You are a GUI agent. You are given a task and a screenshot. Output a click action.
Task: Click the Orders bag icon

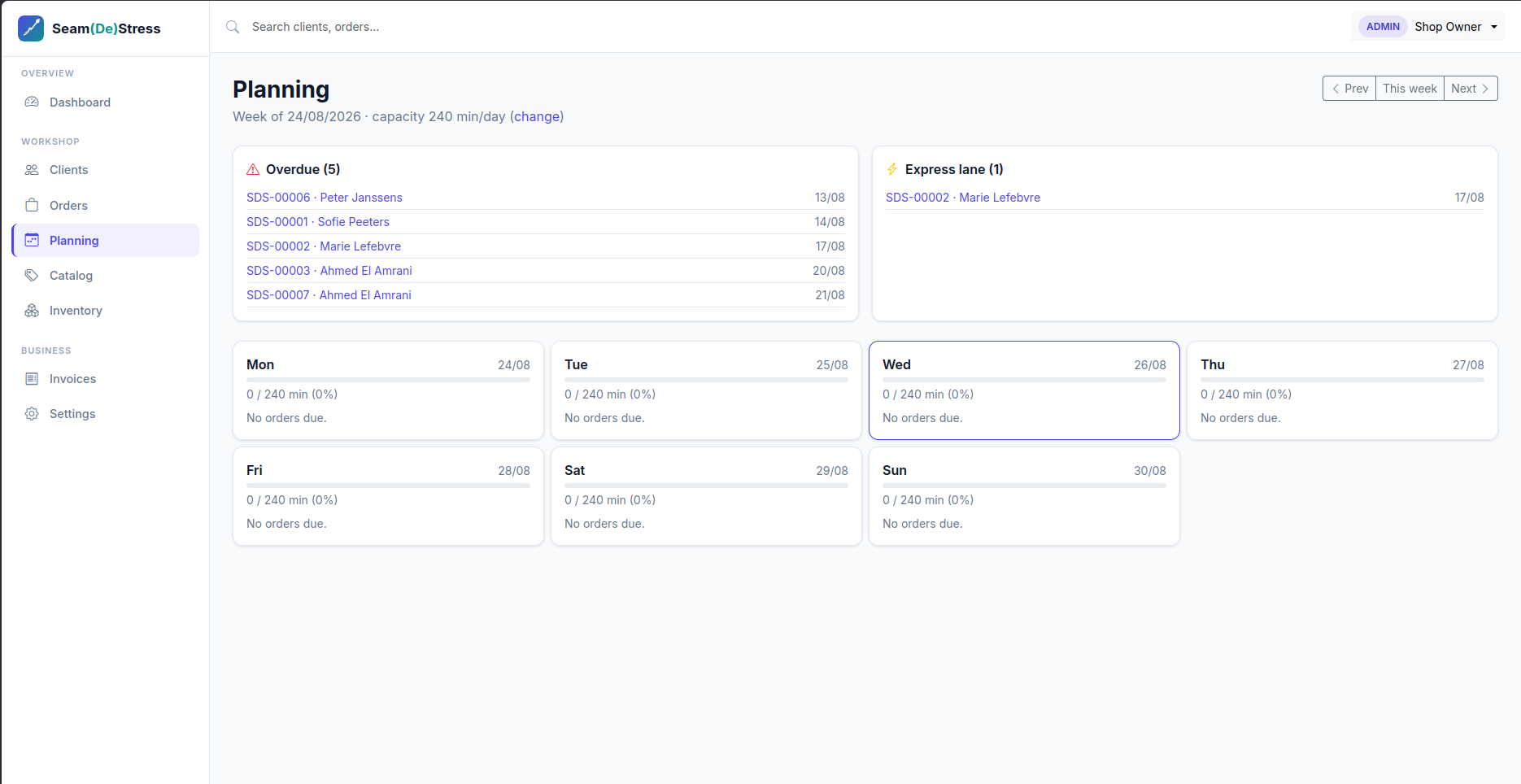(32, 205)
